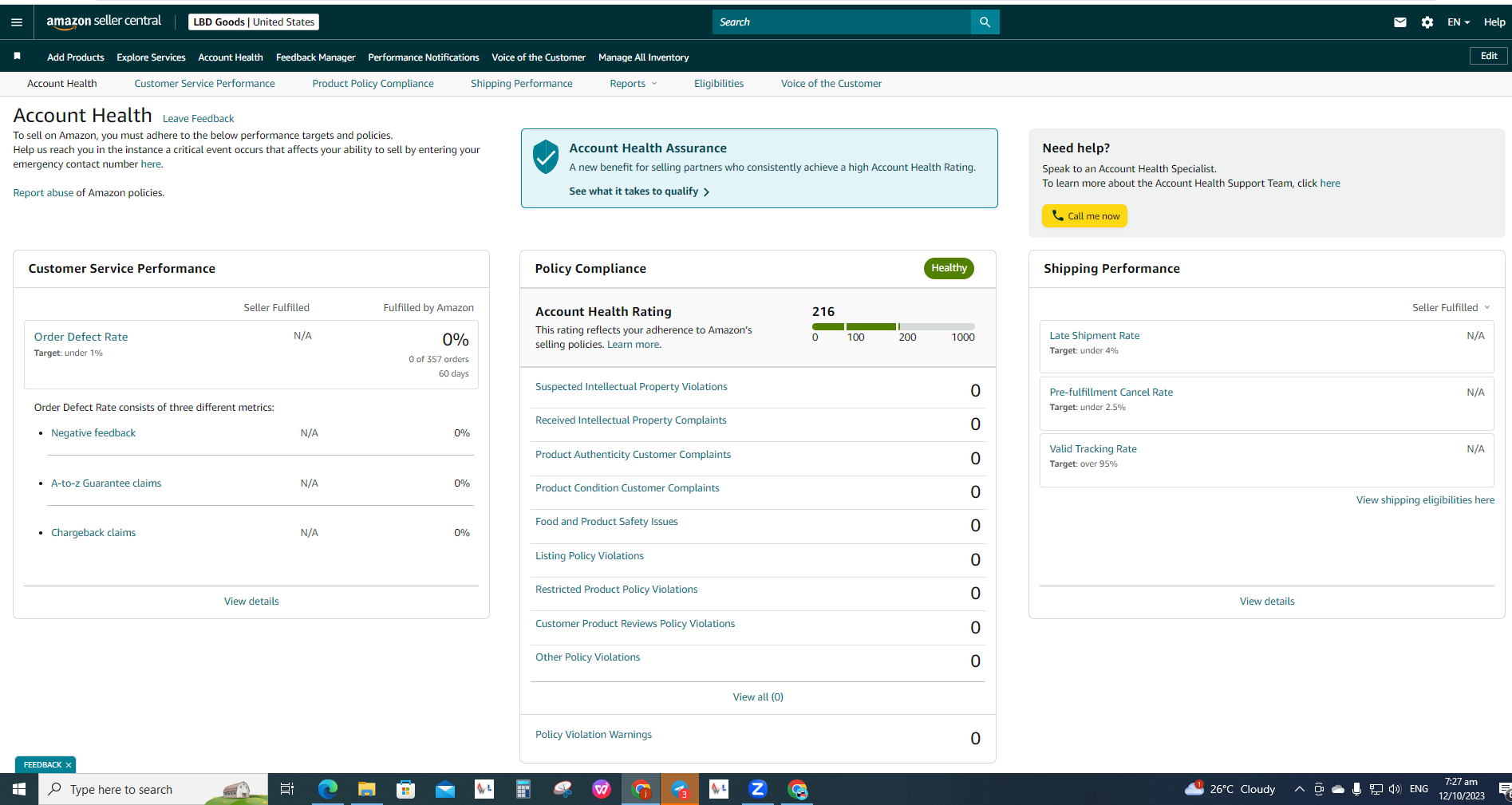Image resolution: width=1512 pixels, height=805 pixels.
Task: Click the Account Health Rating progress bar
Action: pos(894,326)
